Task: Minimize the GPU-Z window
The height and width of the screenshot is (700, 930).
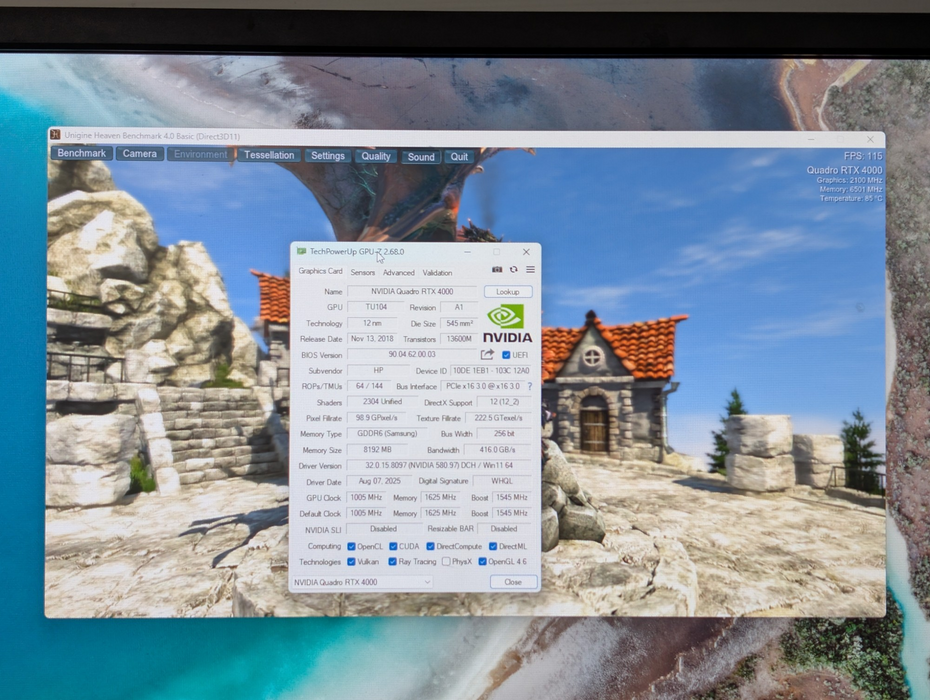Action: click(467, 252)
